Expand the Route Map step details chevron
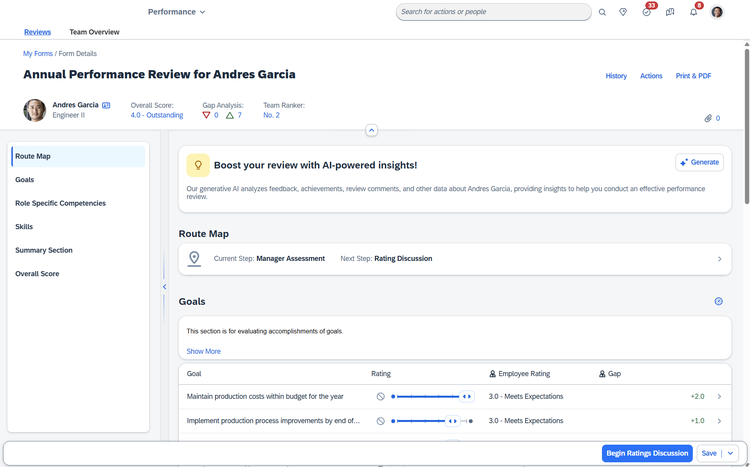The width and height of the screenshot is (750, 467). [719, 259]
